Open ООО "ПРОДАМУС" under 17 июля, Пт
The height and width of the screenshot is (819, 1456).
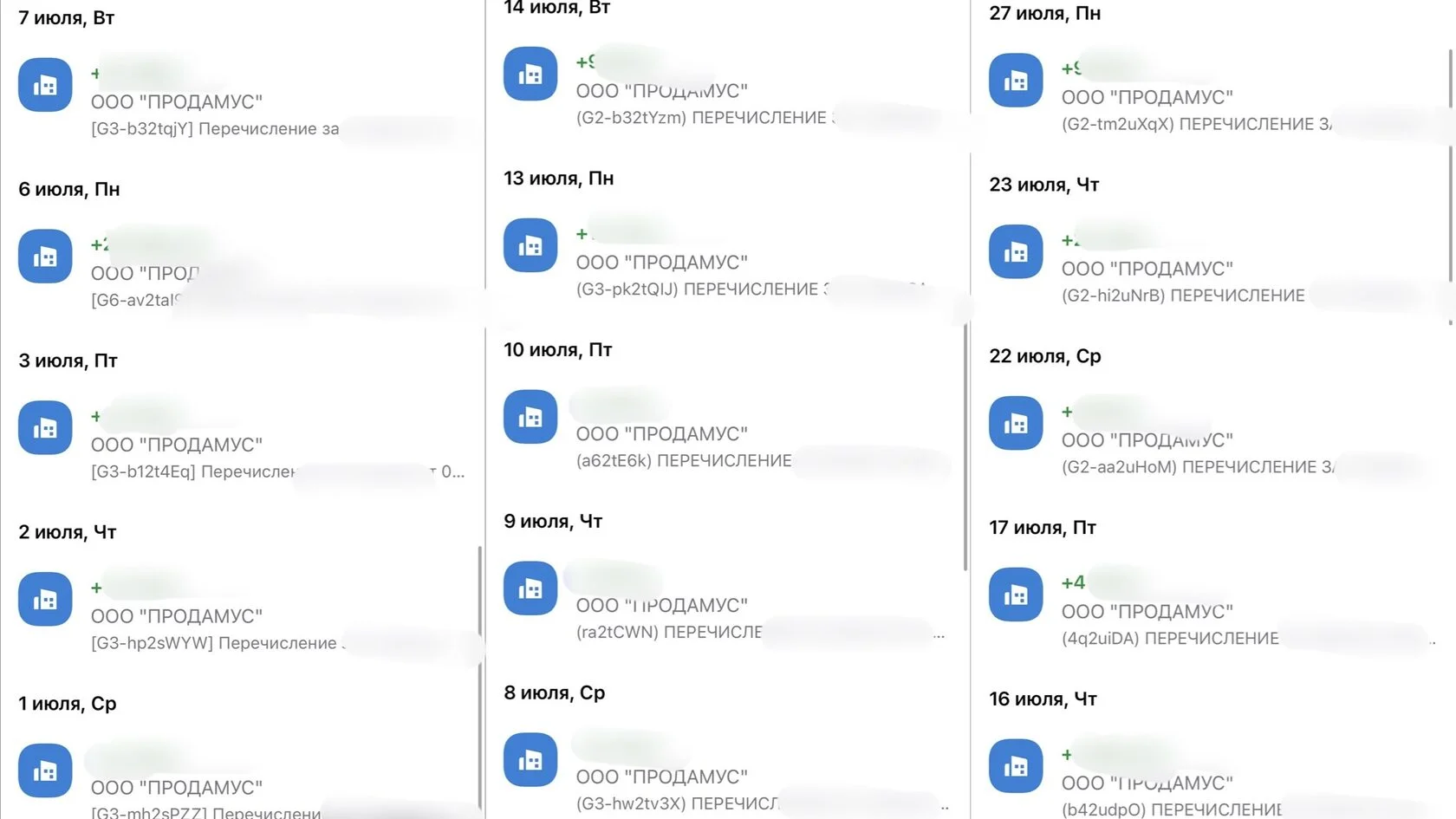click(x=1147, y=612)
